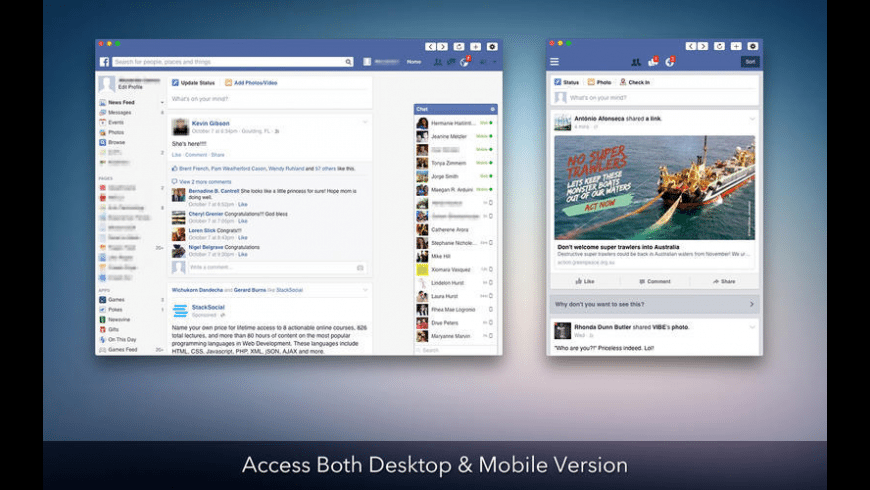Image resolution: width=870 pixels, height=490 pixels.
Task: Click 'View 2 more comments' link
Action: tap(206, 181)
